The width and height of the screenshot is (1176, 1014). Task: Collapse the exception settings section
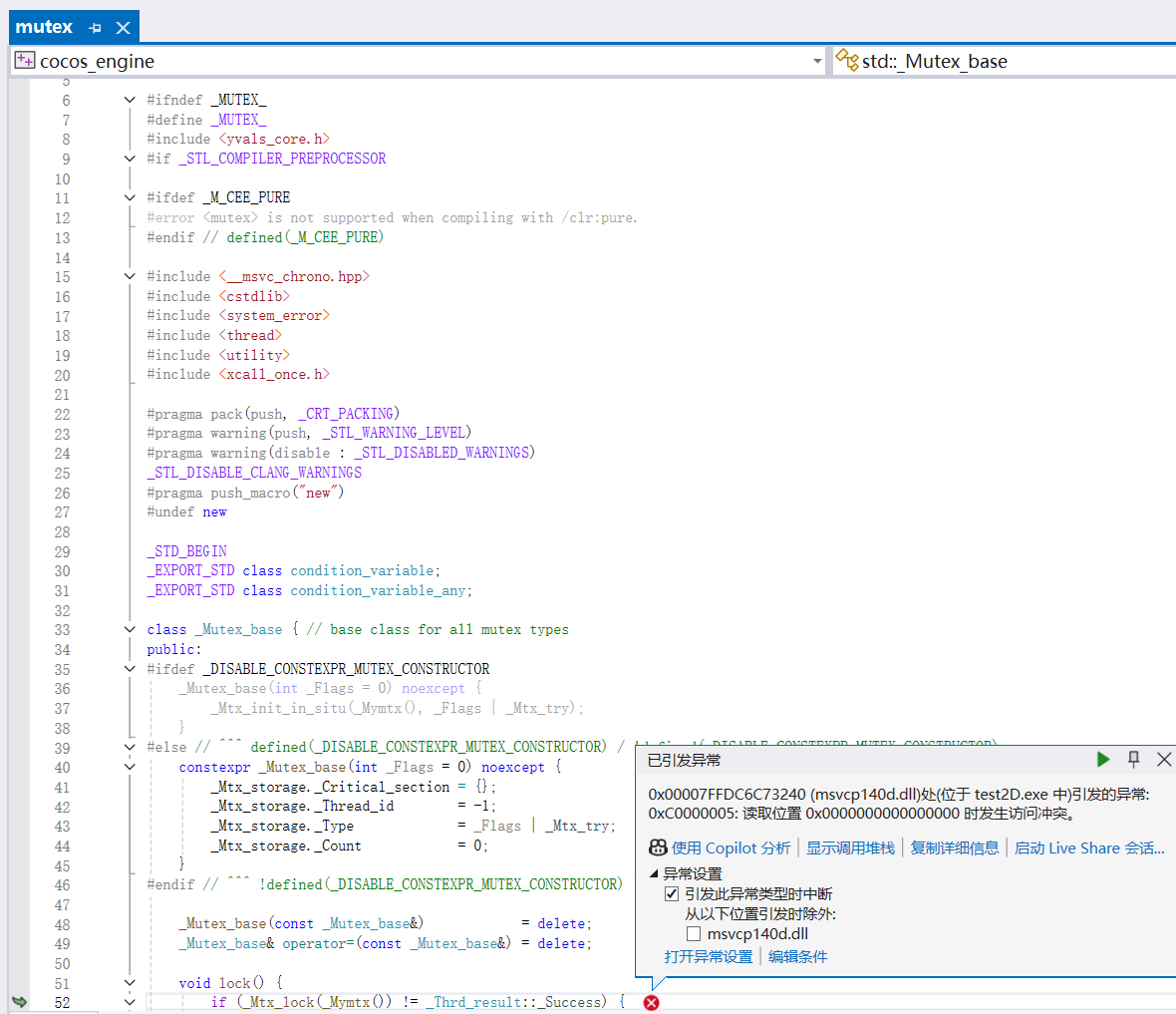tap(655, 873)
